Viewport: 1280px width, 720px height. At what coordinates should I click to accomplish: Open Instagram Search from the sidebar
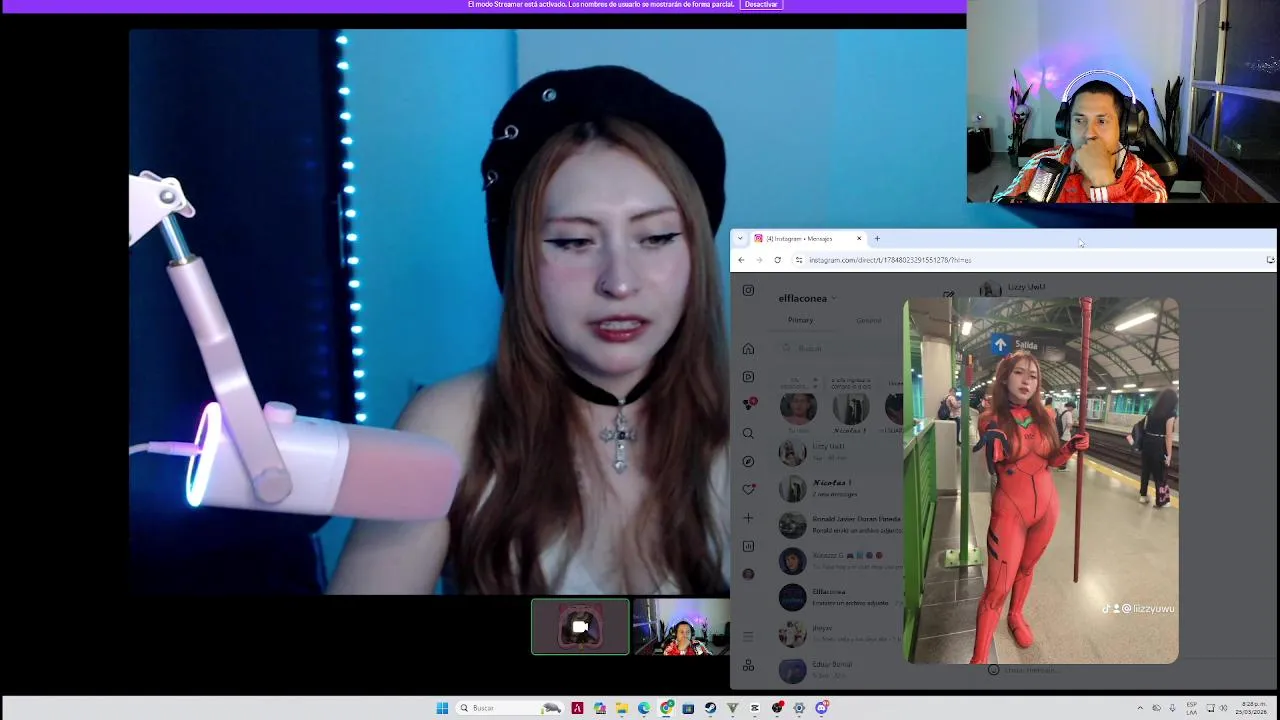748,433
